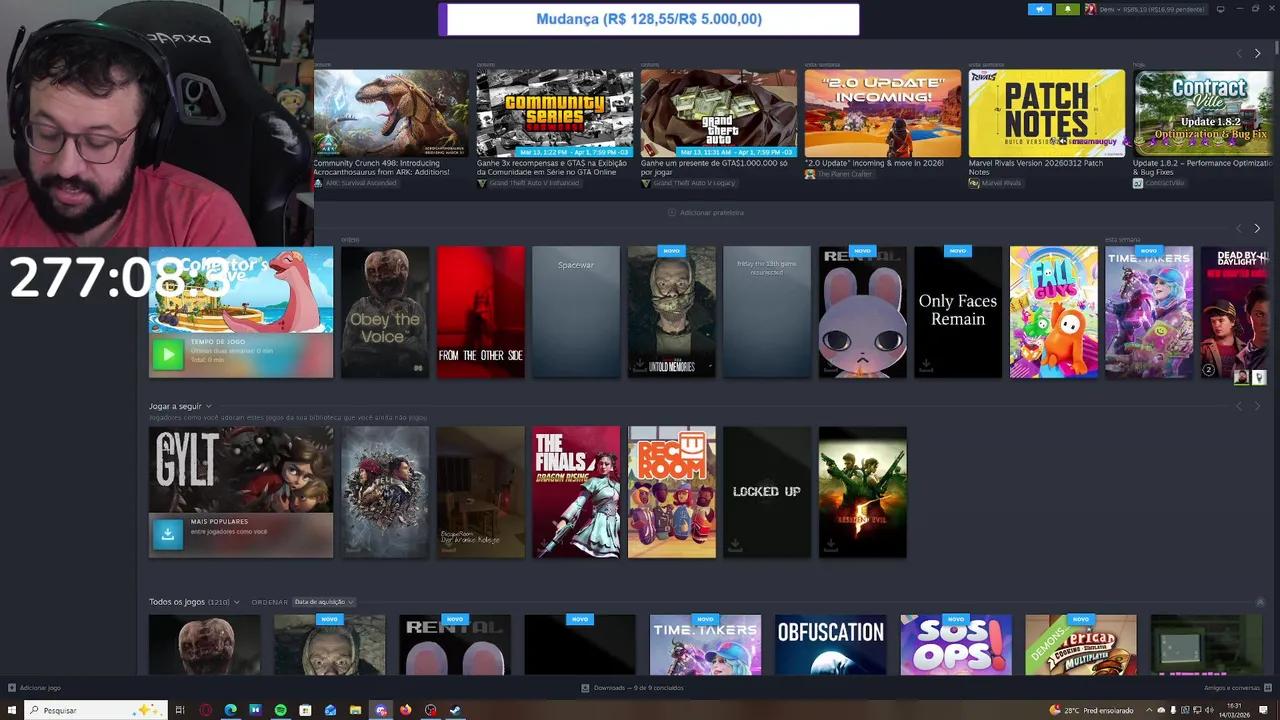The height and width of the screenshot is (720, 1280).
Task: Click the blue download button under GYLT
Action: pyautogui.click(x=168, y=534)
